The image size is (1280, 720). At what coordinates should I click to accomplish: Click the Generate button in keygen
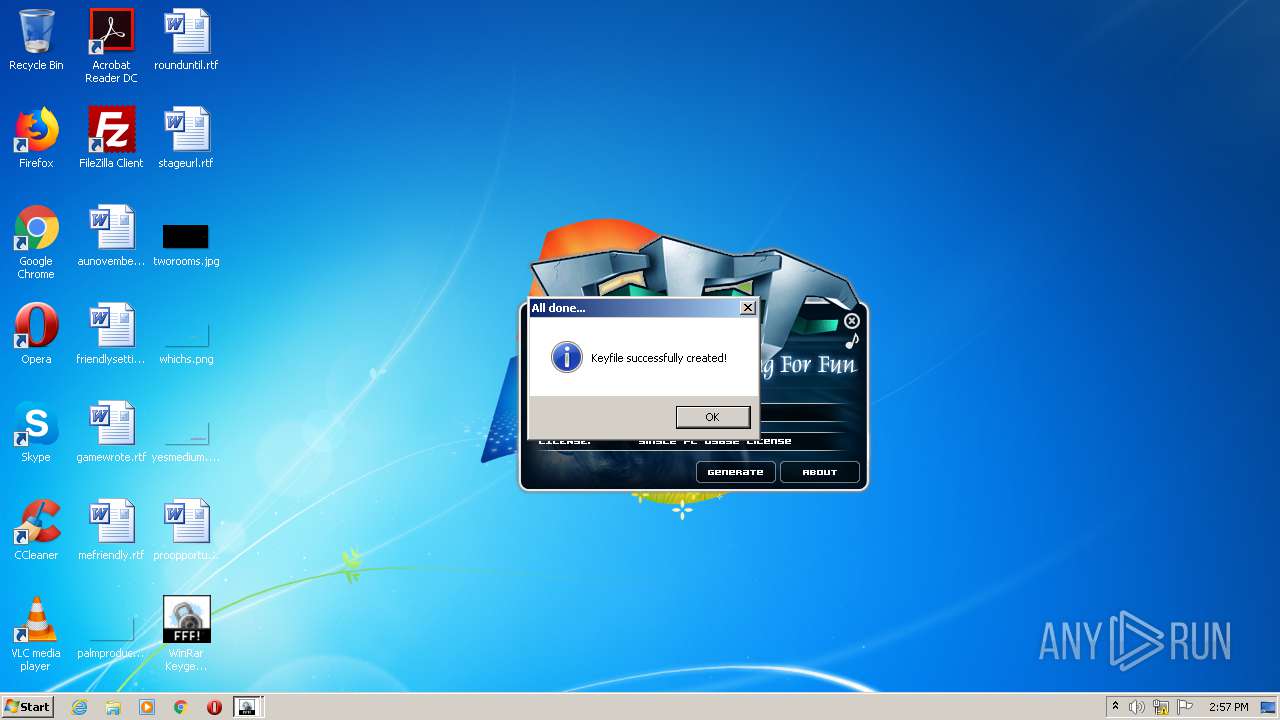coord(735,472)
